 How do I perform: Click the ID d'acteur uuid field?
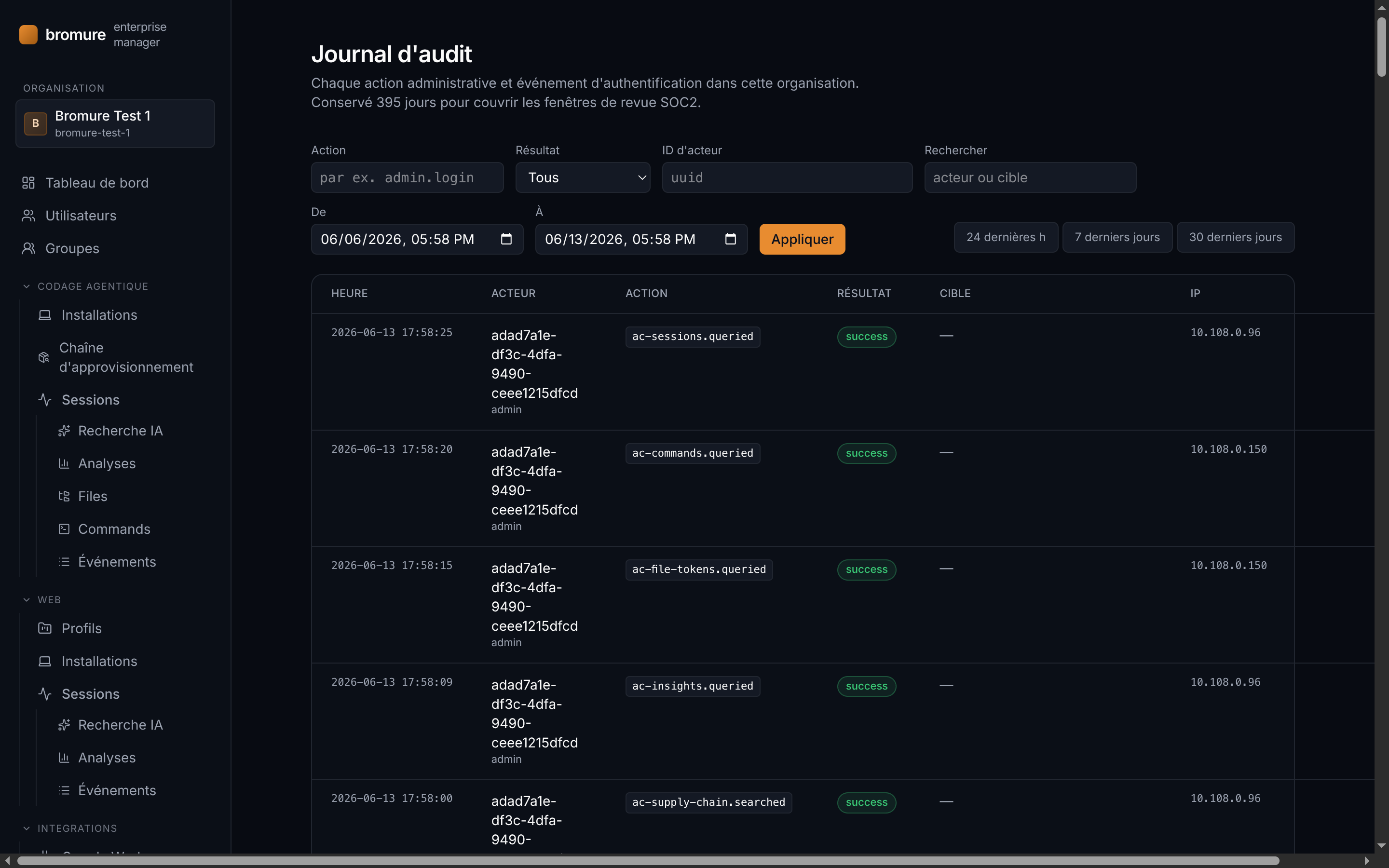(x=787, y=177)
